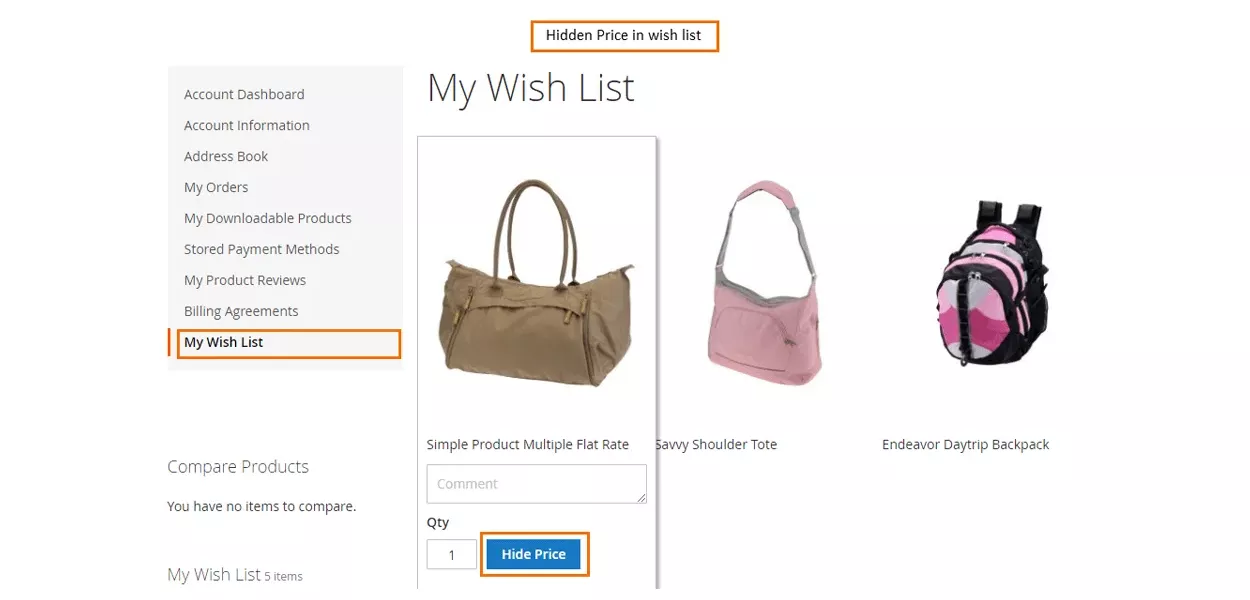Click the My Wish List page heading
This screenshot has height=600, width=1250.
530,88
